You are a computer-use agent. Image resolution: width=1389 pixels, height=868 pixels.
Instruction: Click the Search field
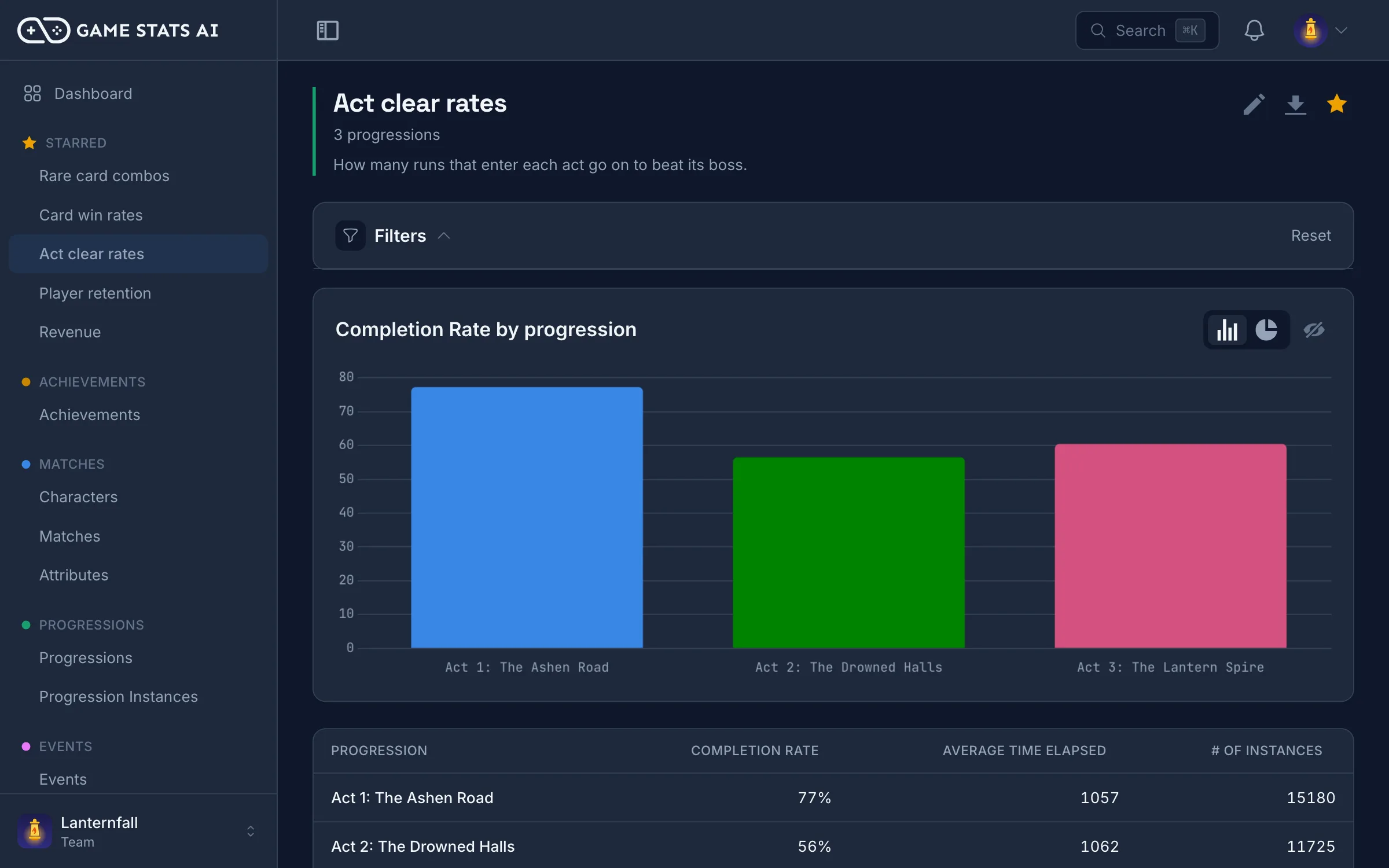click(x=1147, y=30)
